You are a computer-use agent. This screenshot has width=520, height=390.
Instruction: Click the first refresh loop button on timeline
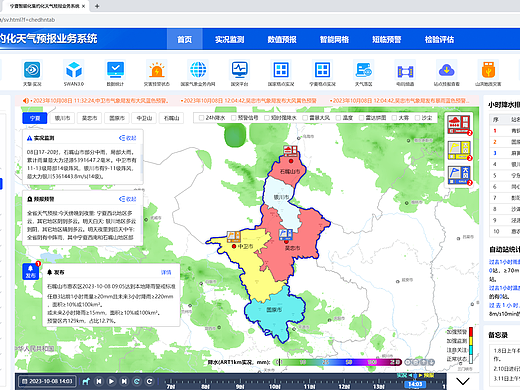(x=137, y=381)
